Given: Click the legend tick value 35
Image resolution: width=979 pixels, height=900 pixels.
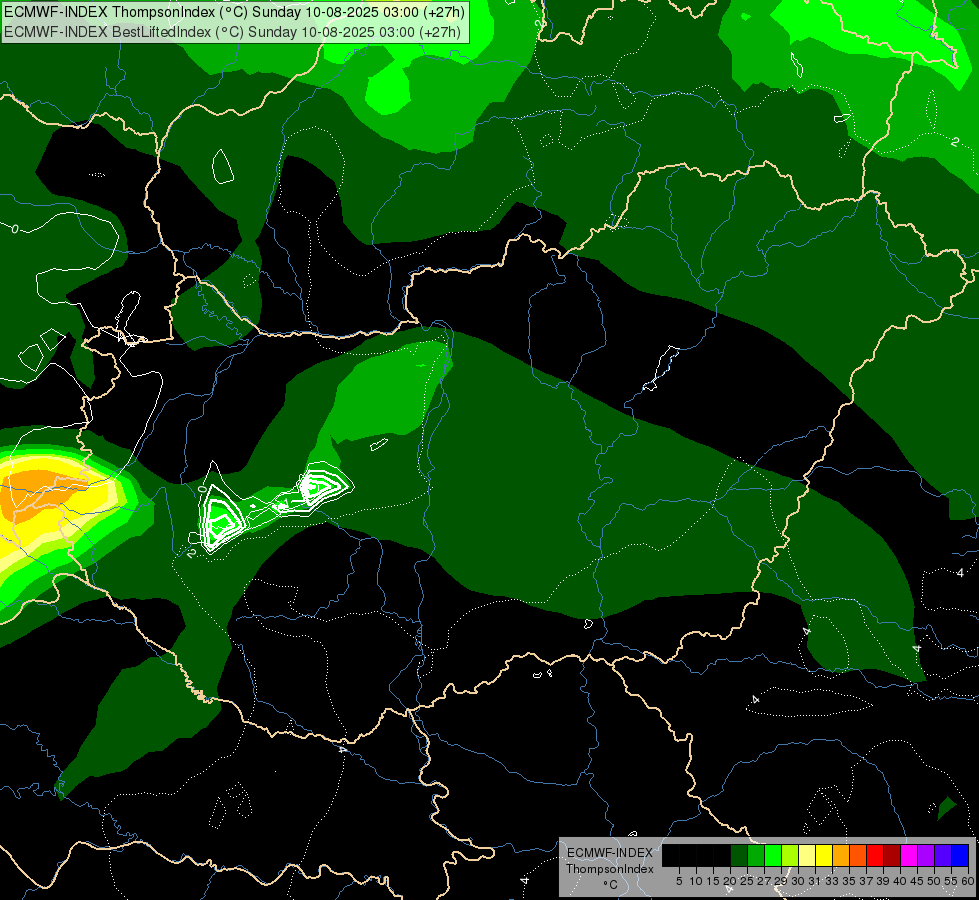Looking at the screenshot, I should tap(849, 881).
